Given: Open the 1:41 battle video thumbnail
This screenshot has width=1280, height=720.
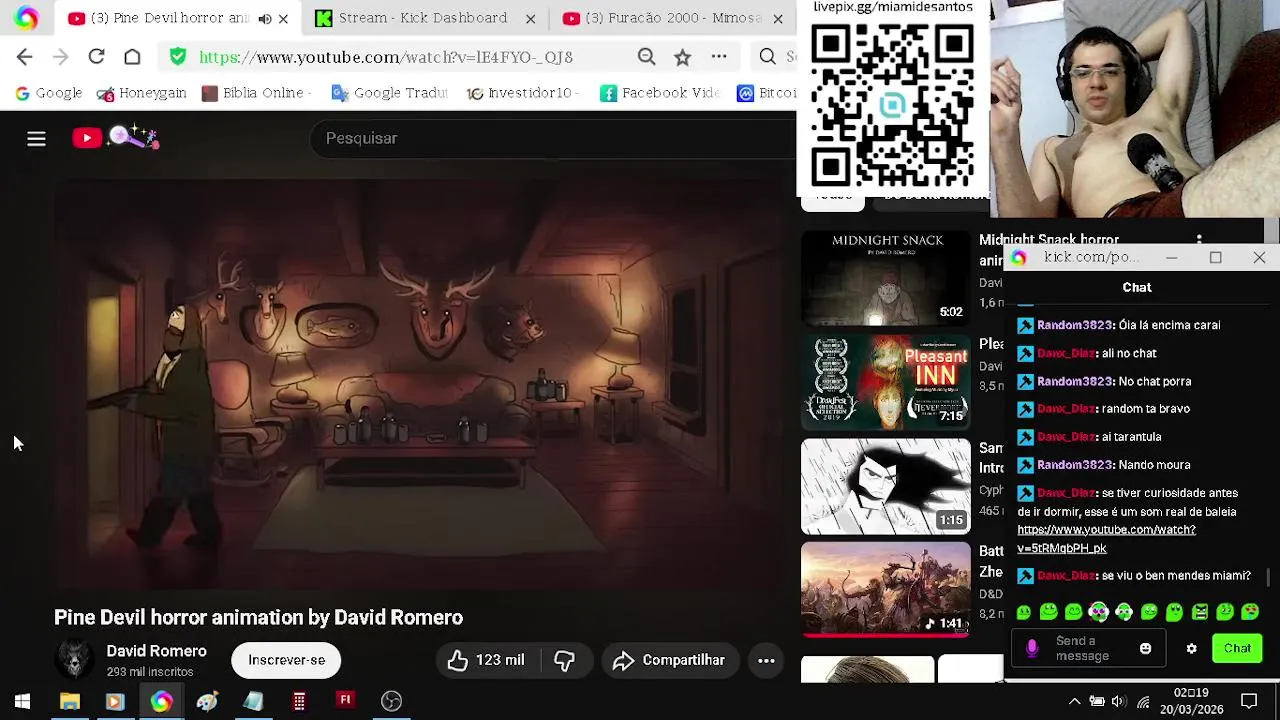Looking at the screenshot, I should (x=885, y=590).
